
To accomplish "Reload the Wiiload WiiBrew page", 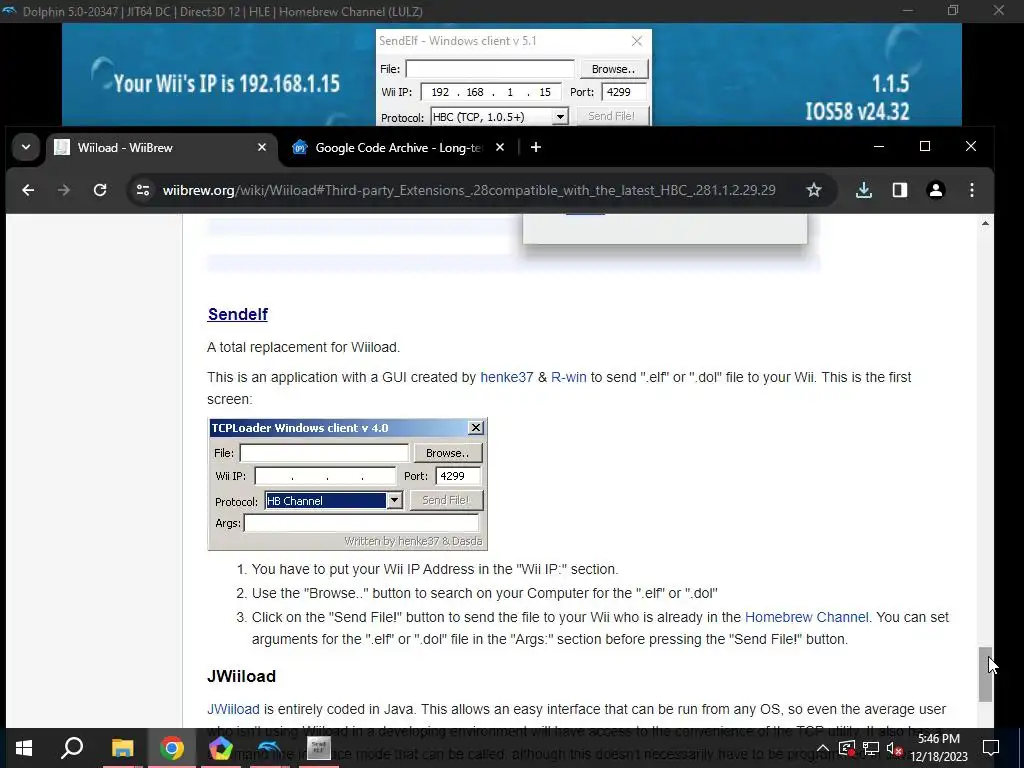I will (x=100, y=190).
